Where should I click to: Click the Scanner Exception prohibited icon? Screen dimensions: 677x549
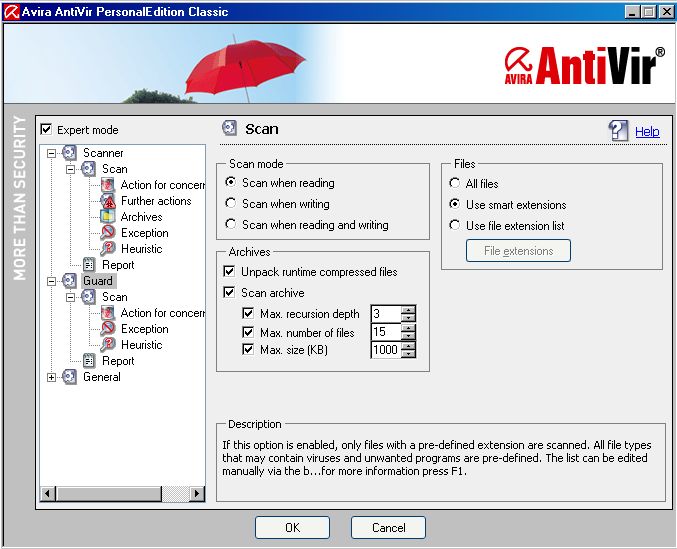coord(108,233)
